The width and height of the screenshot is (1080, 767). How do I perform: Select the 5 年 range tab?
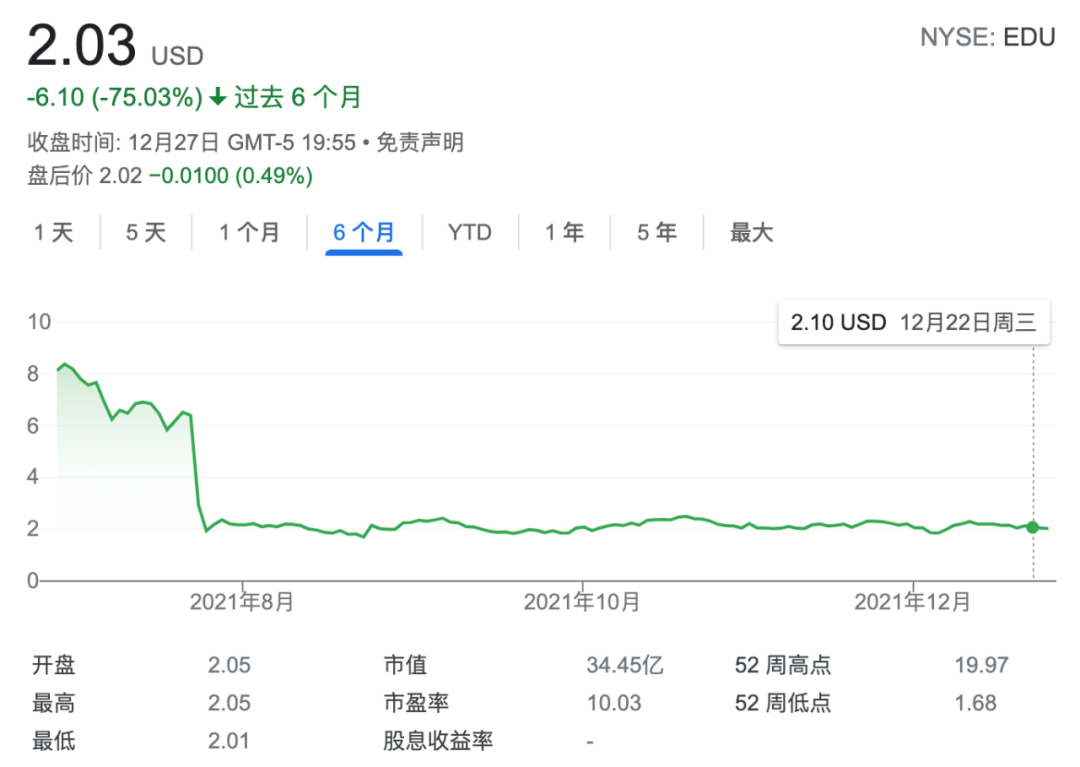657,233
